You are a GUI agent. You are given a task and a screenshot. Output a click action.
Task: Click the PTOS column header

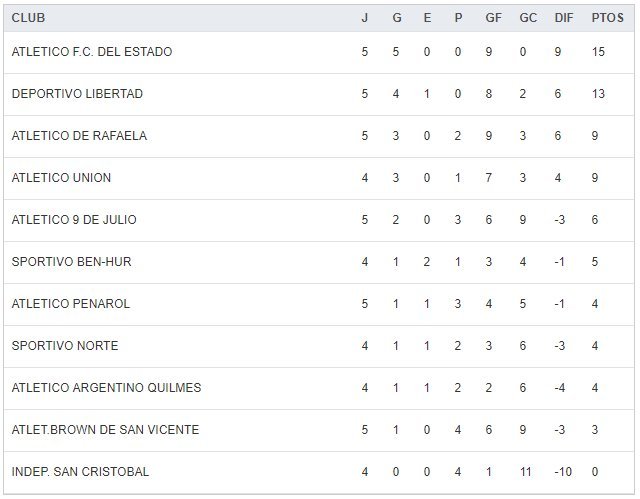click(x=606, y=18)
